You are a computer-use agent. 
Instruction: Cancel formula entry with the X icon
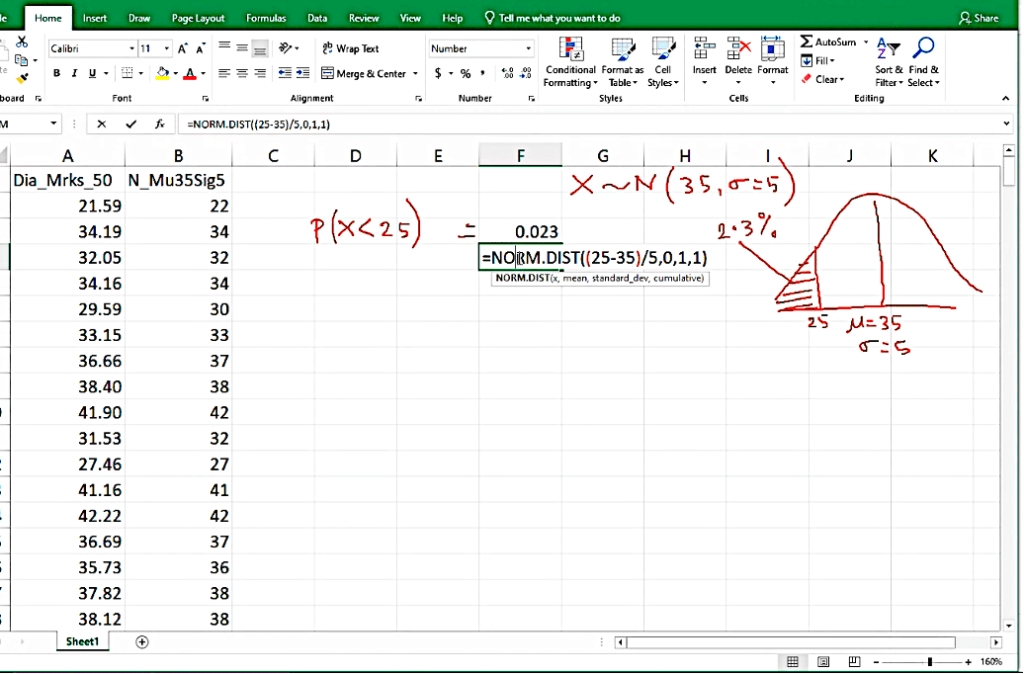click(101, 124)
